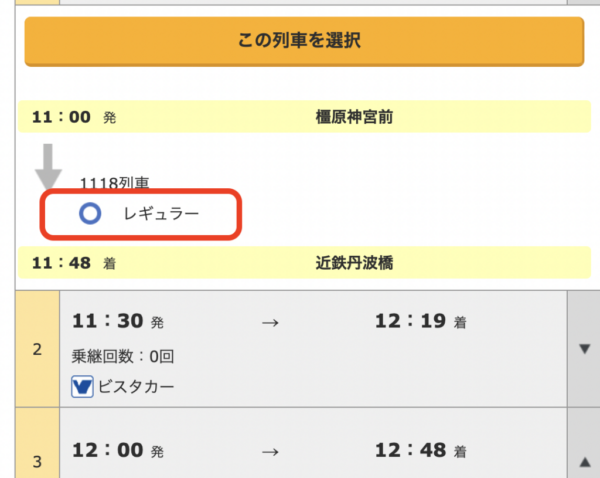Select row number 3 in the train list
Image resolution: width=600 pixels, height=478 pixels.
(37, 461)
